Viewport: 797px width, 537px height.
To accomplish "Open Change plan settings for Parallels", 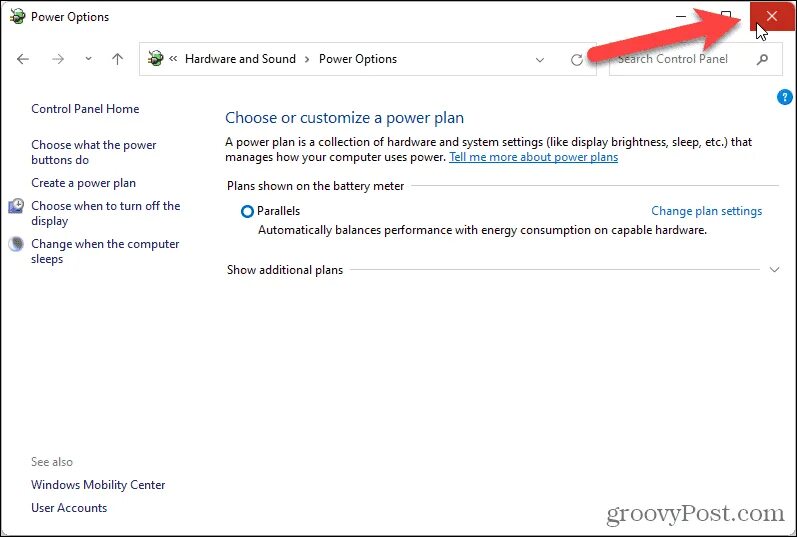I will click(x=707, y=211).
